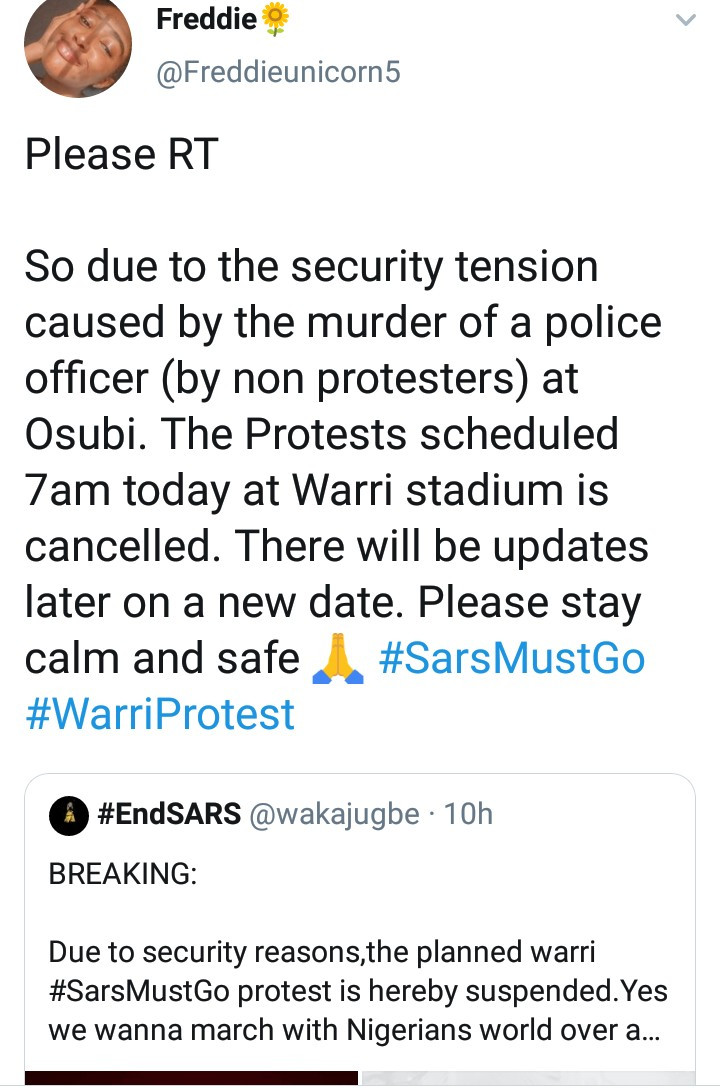
Task: Open the #WarriProtest hashtag
Action: tap(160, 715)
